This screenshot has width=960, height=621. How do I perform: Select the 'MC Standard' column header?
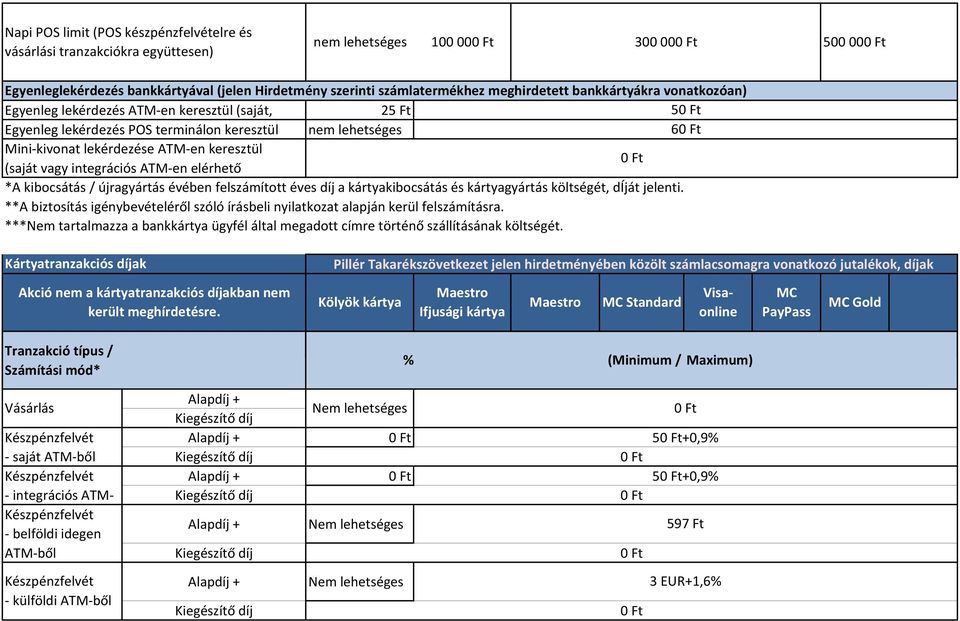coord(642,302)
